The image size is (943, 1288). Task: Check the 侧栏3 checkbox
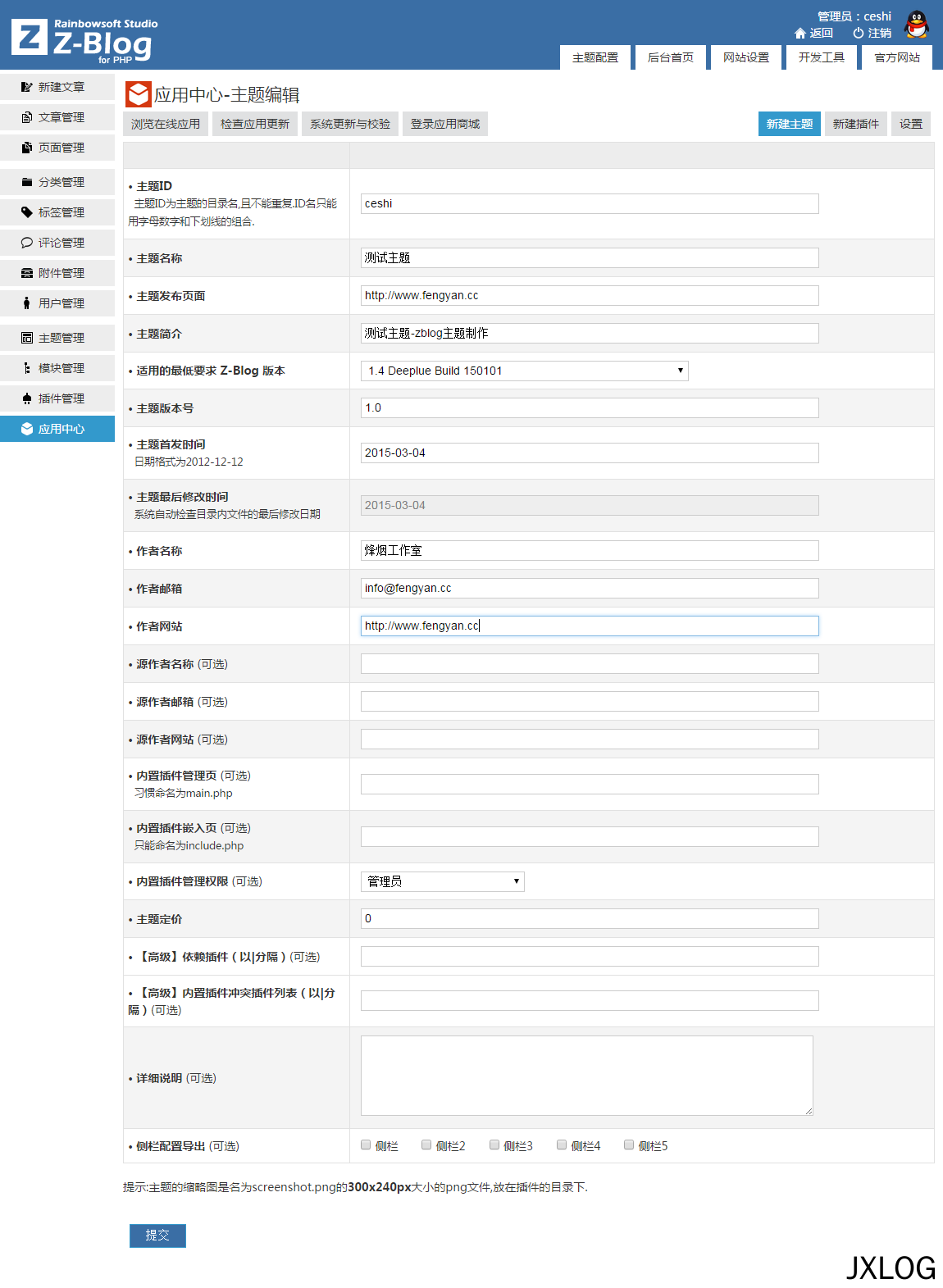(x=494, y=1145)
